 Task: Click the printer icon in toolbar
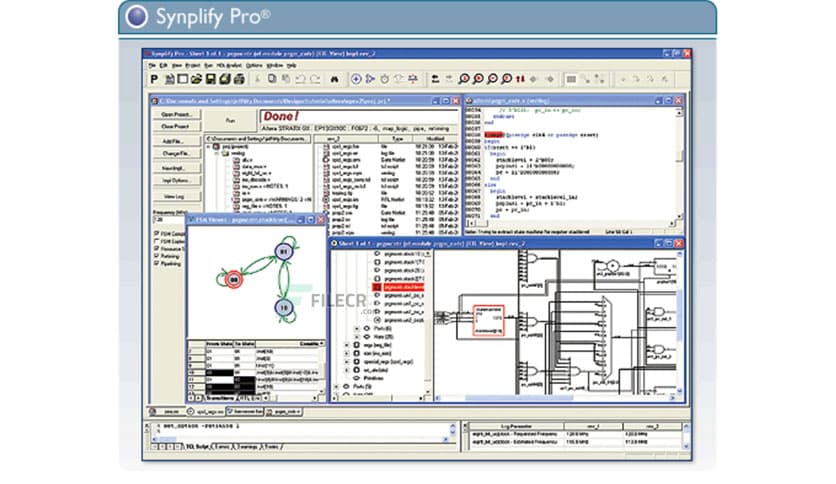point(239,79)
